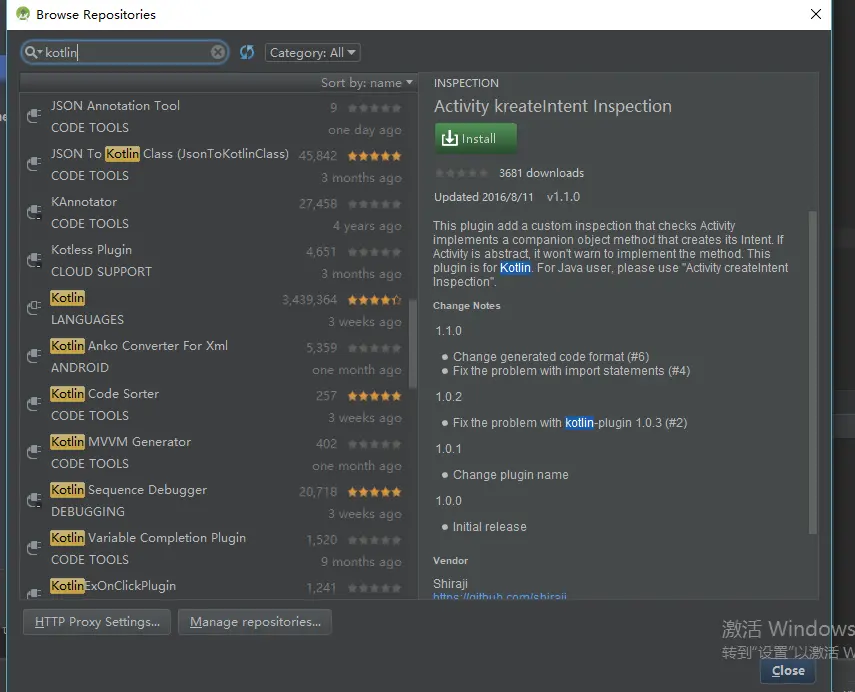Viewport: 855px width, 692px height.
Task: Select Kotlin Sequence Debugger plugin
Action: coord(215,501)
